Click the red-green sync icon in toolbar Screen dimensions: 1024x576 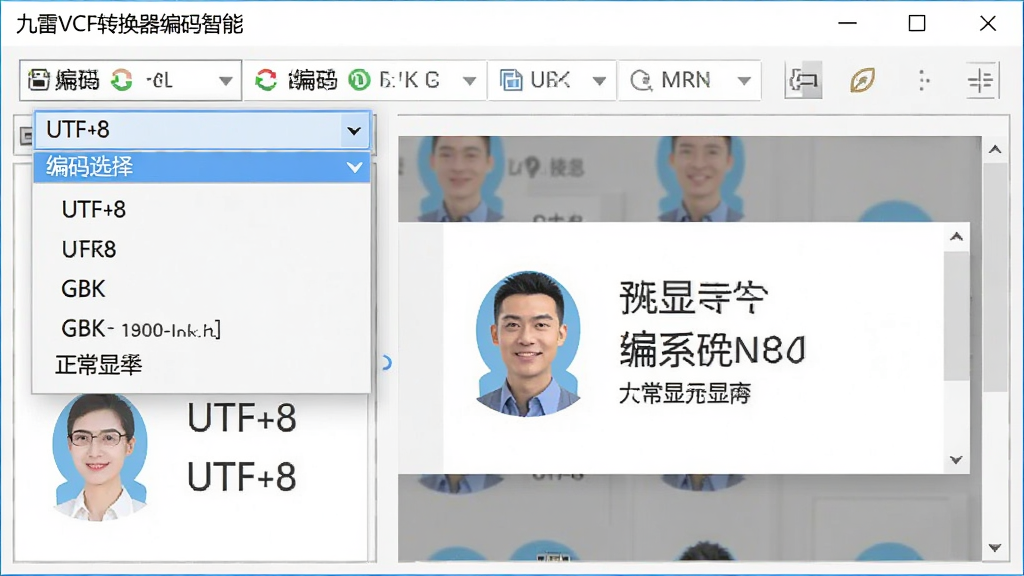tap(266, 80)
